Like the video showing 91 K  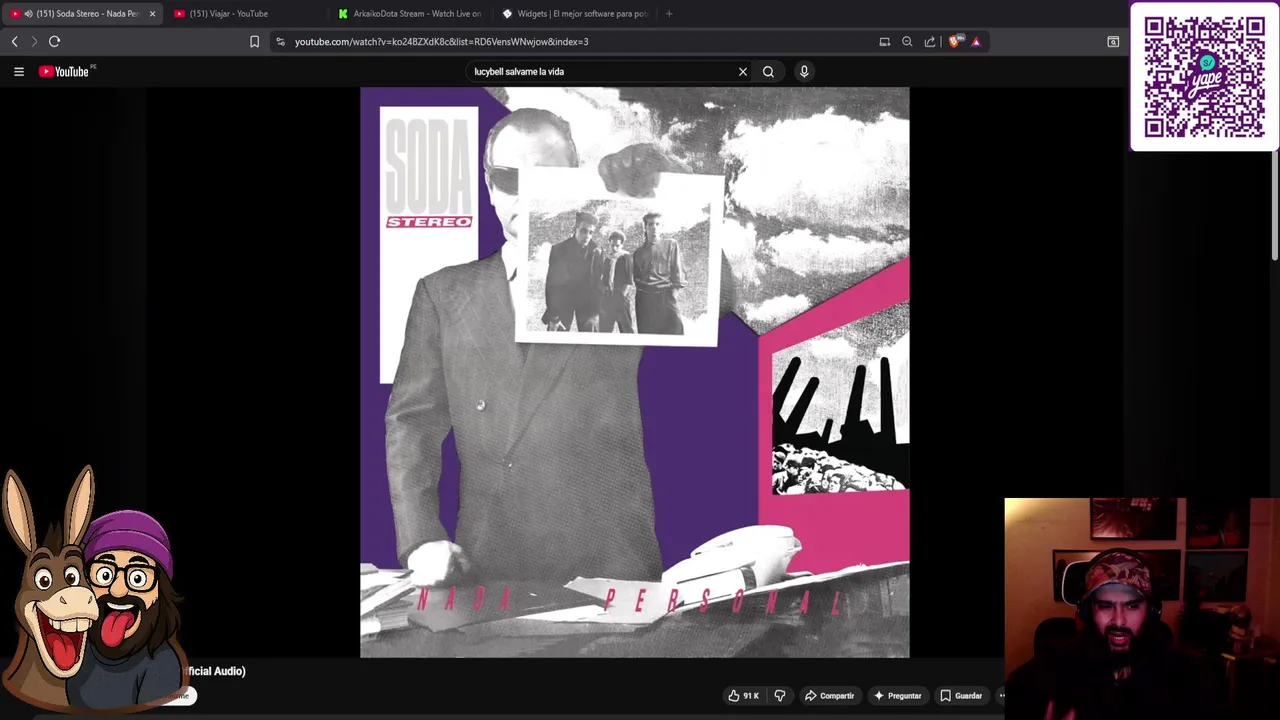click(743, 696)
